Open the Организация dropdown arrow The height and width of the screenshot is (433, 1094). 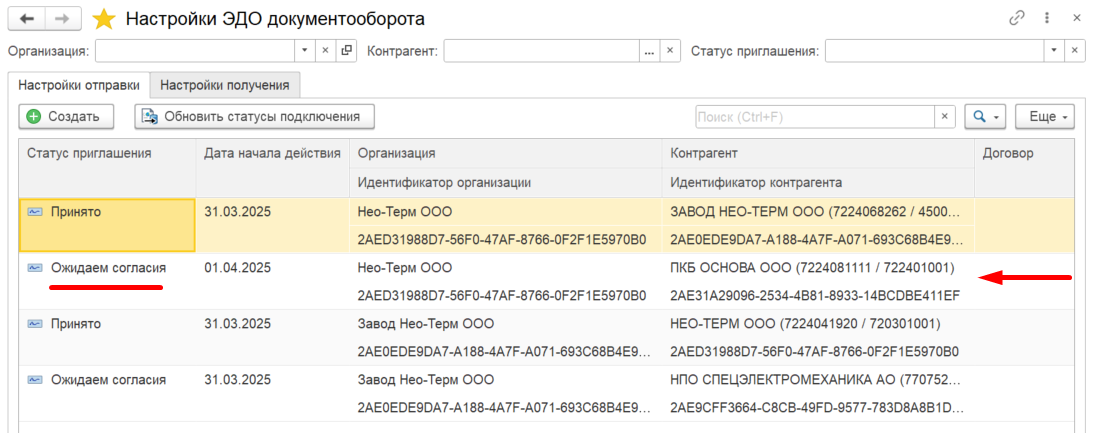(305, 51)
